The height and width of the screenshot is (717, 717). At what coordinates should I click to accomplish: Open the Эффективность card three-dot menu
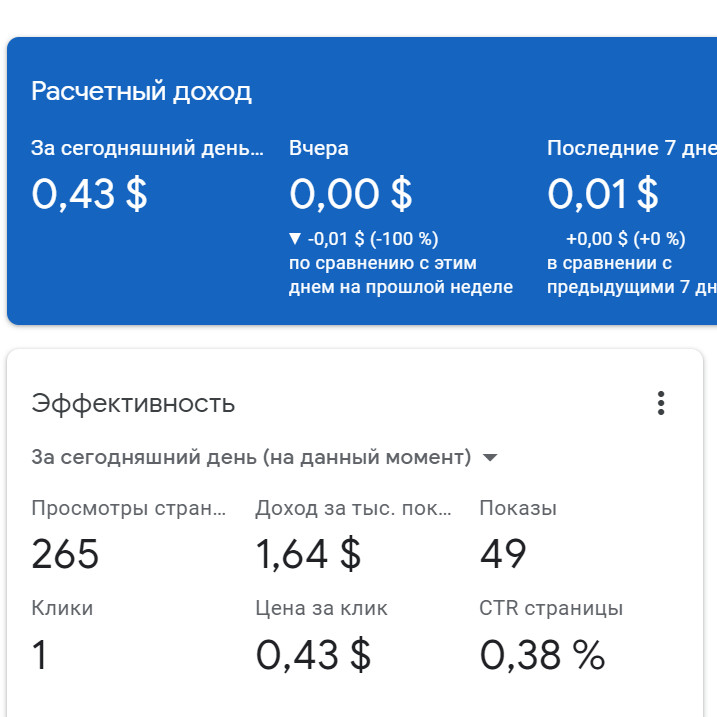[660, 403]
